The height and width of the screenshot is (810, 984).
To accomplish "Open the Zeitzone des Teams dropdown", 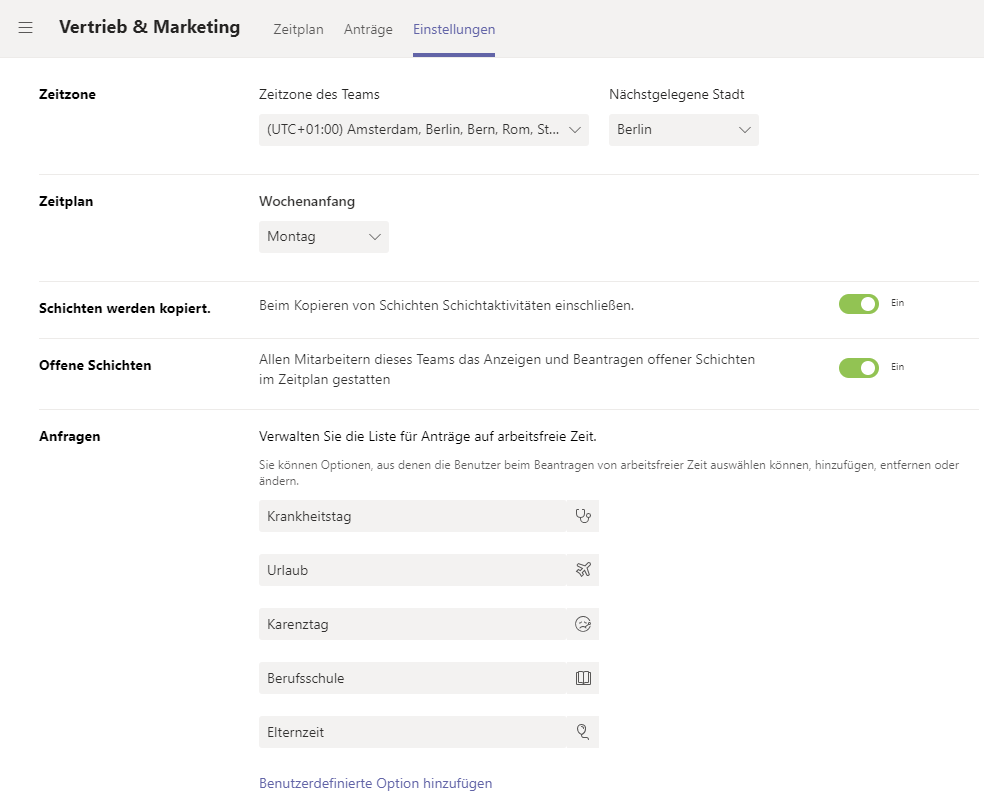I will pyautogui.click(x=424, y=130).
